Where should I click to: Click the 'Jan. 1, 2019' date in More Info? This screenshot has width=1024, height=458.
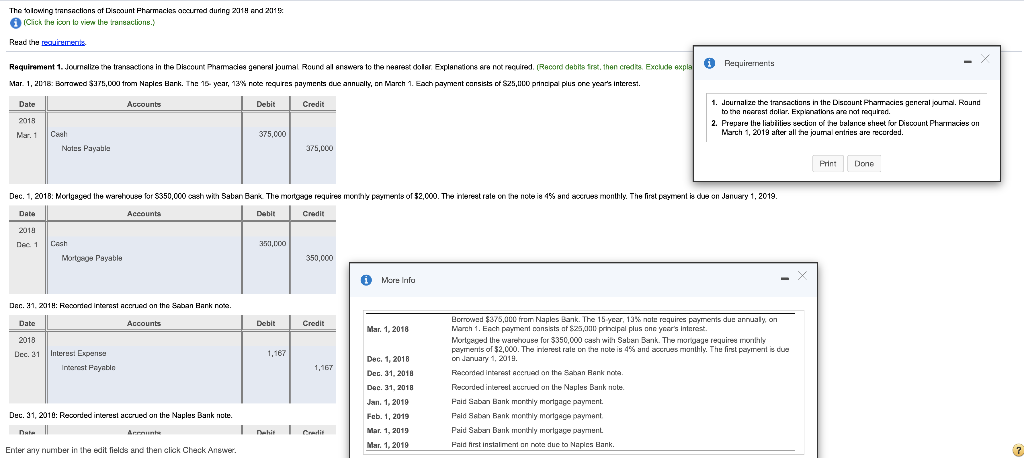click(x=388, y=401)
